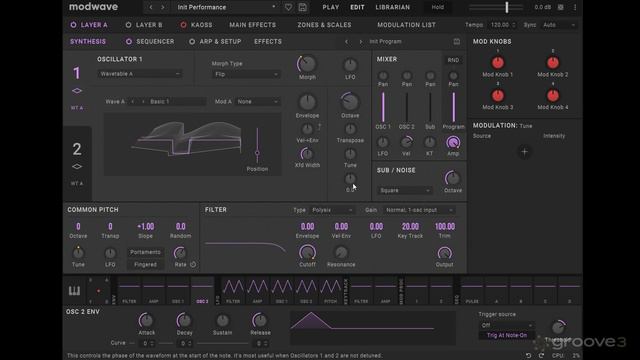Open the MAIN EFFECTS tab
The width and height of the screenshot is (640, 360).
click(253, 25)
